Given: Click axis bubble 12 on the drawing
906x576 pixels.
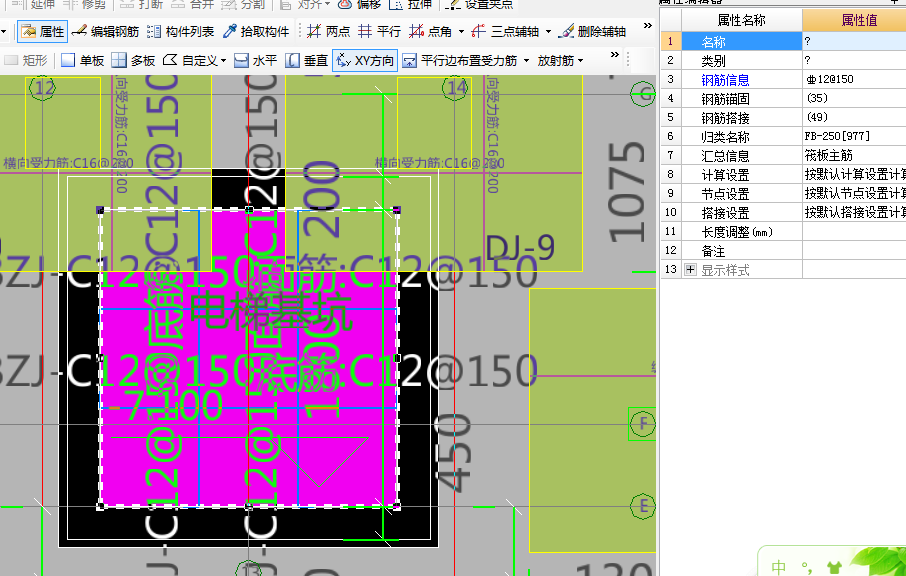Looking at the screenshot, I should click(x=43, y=88).
